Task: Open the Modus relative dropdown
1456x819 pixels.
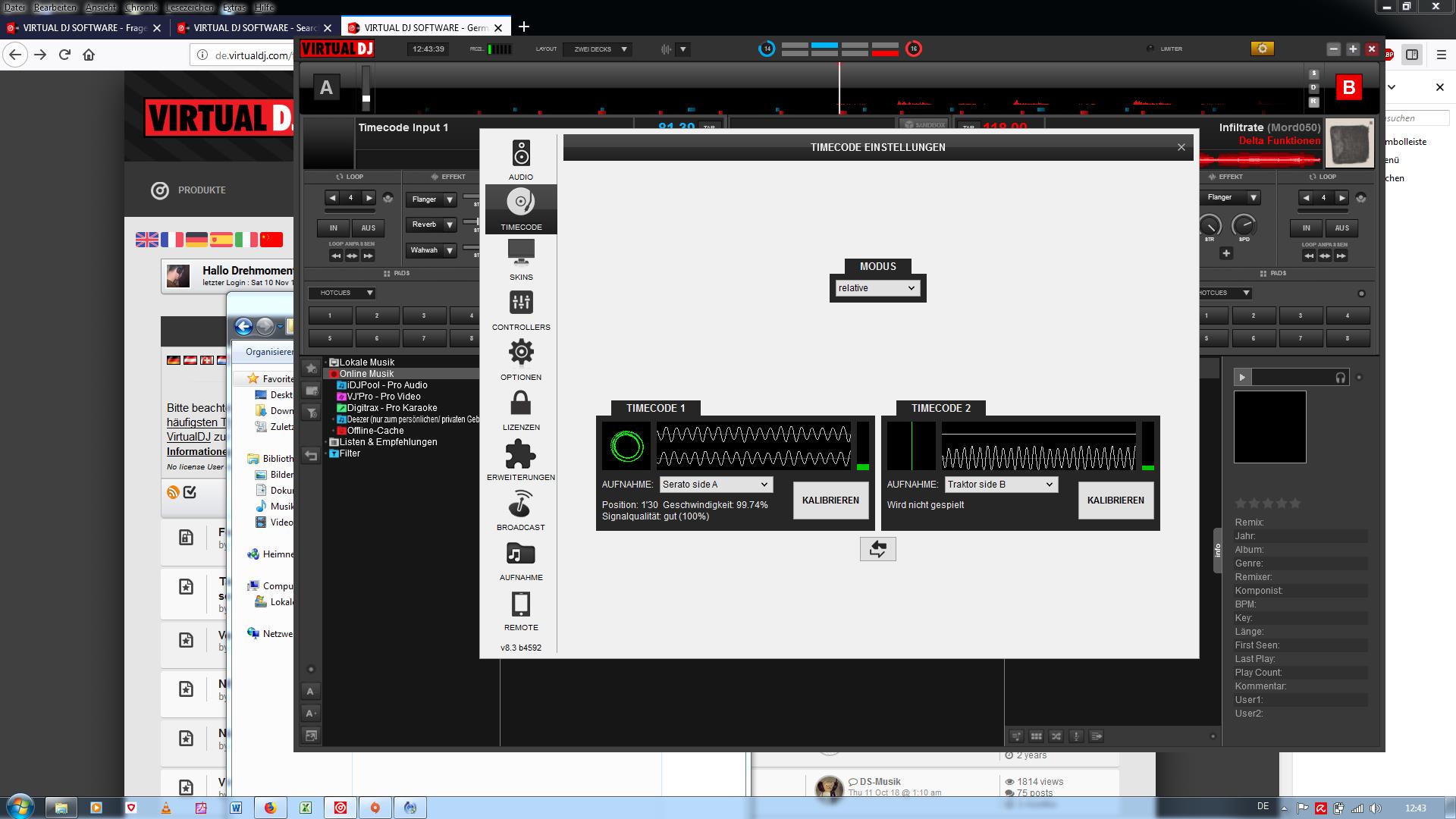Action: coord(877,288)
